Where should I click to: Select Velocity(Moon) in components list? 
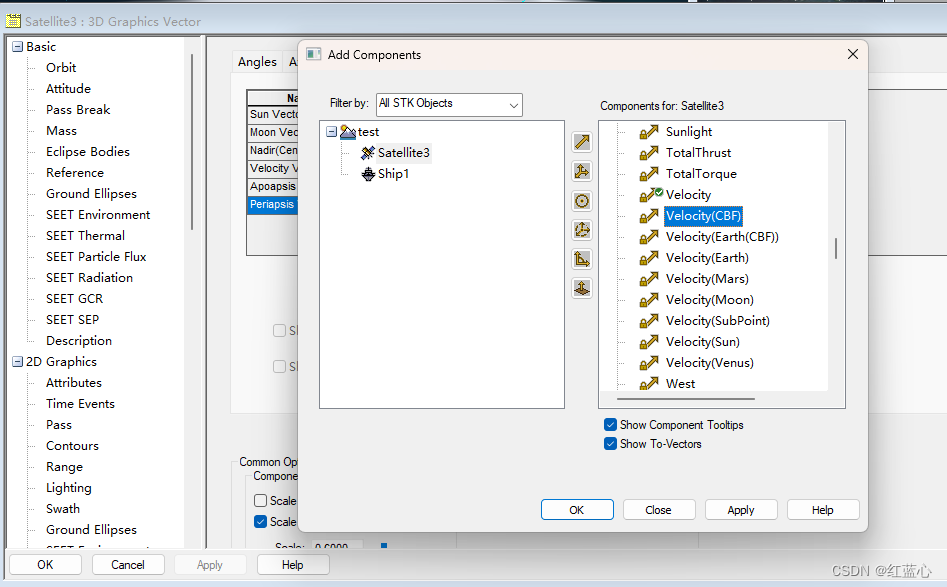710,300
